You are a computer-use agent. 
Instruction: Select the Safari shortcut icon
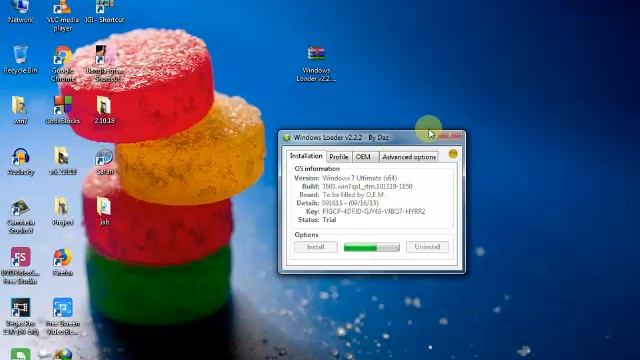click(104, 161)
